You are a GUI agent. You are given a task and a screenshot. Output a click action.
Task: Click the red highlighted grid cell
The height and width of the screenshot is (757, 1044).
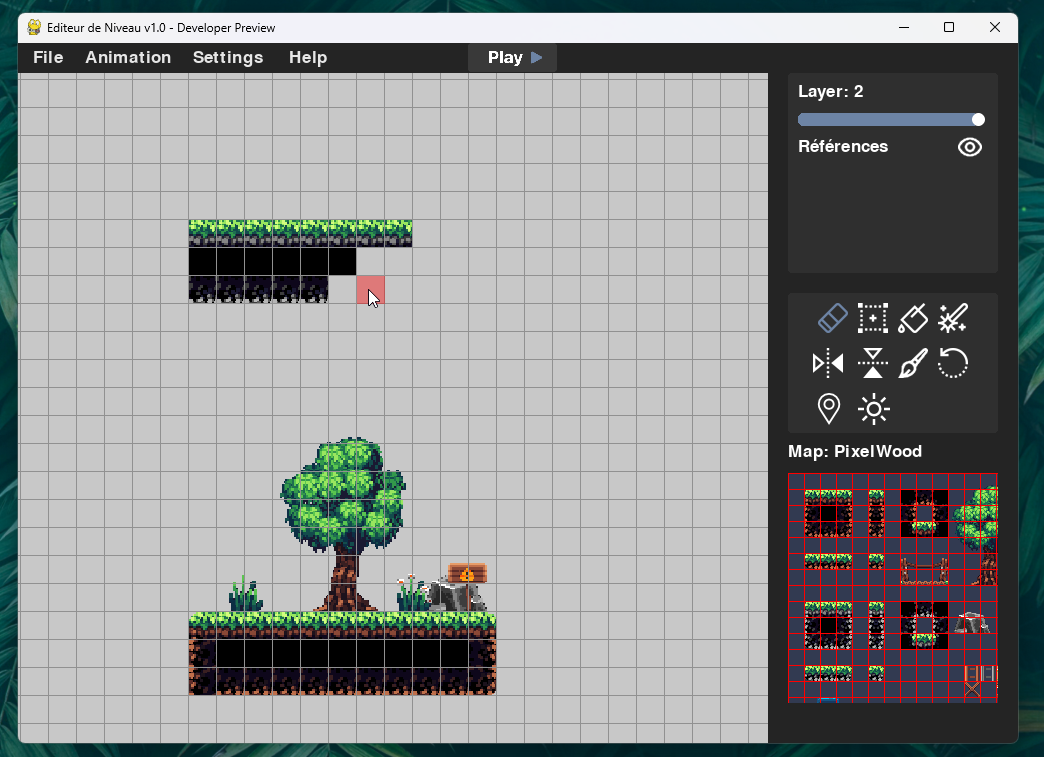tap(370, 290)
